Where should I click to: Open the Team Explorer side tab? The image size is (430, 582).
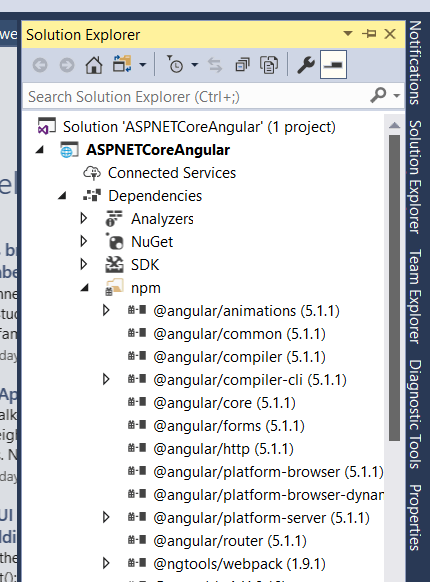coord(416,297)
